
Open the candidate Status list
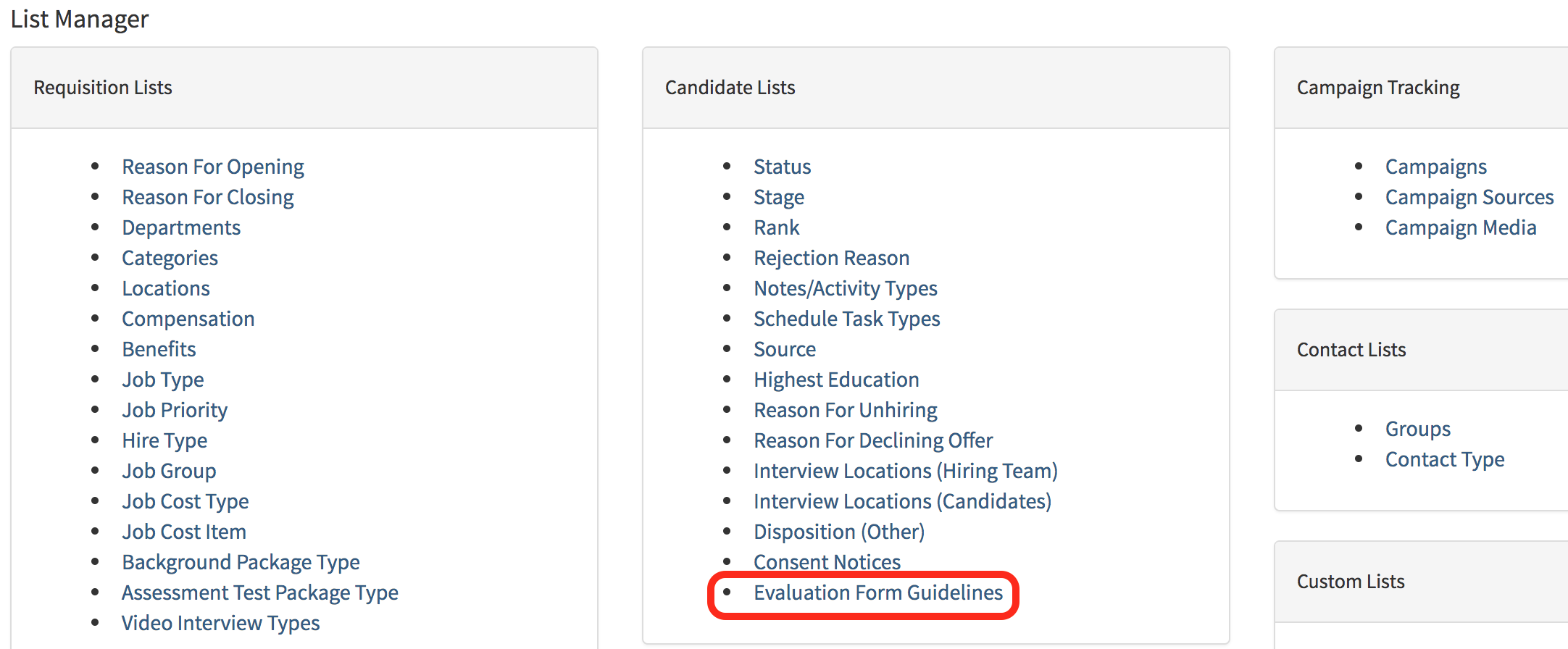pos(782,167)
